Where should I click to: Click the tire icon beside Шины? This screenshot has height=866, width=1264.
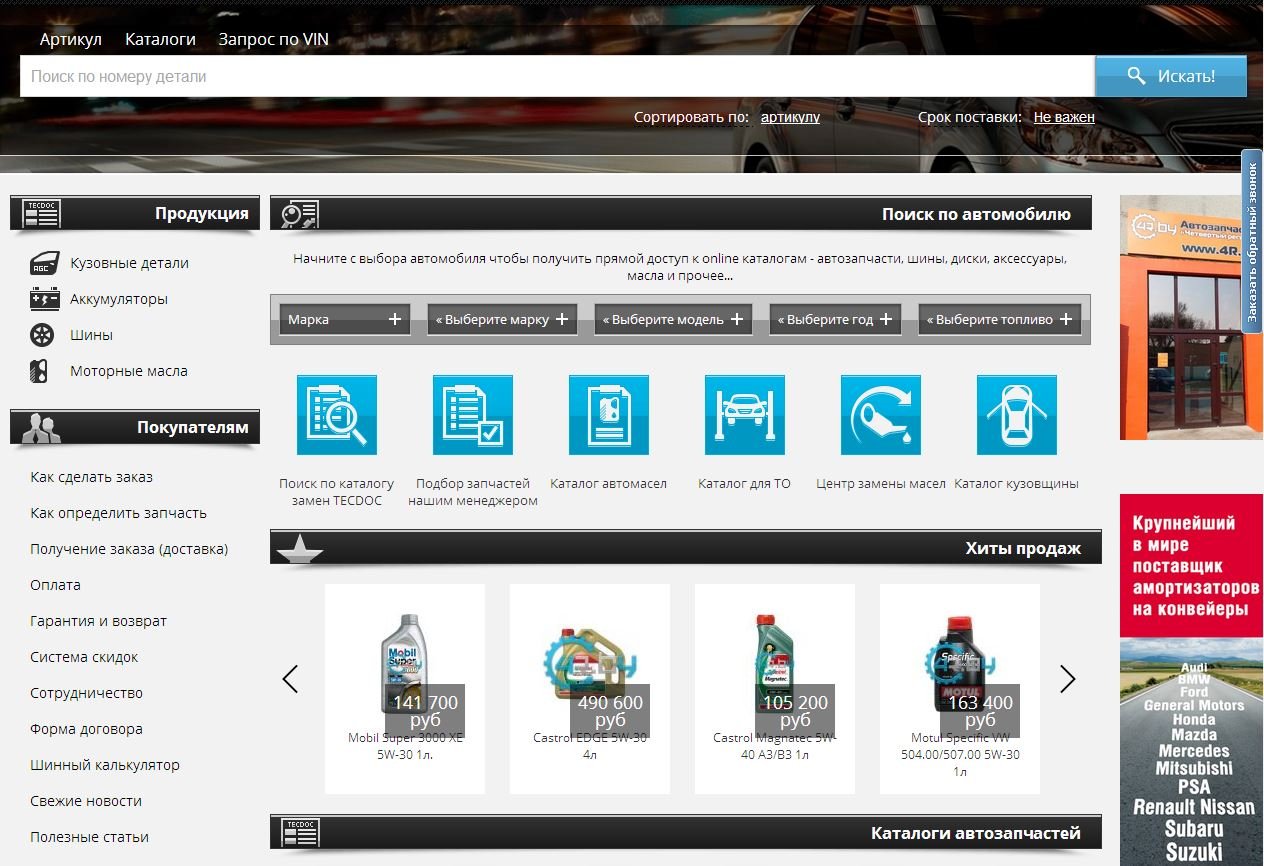42,335
